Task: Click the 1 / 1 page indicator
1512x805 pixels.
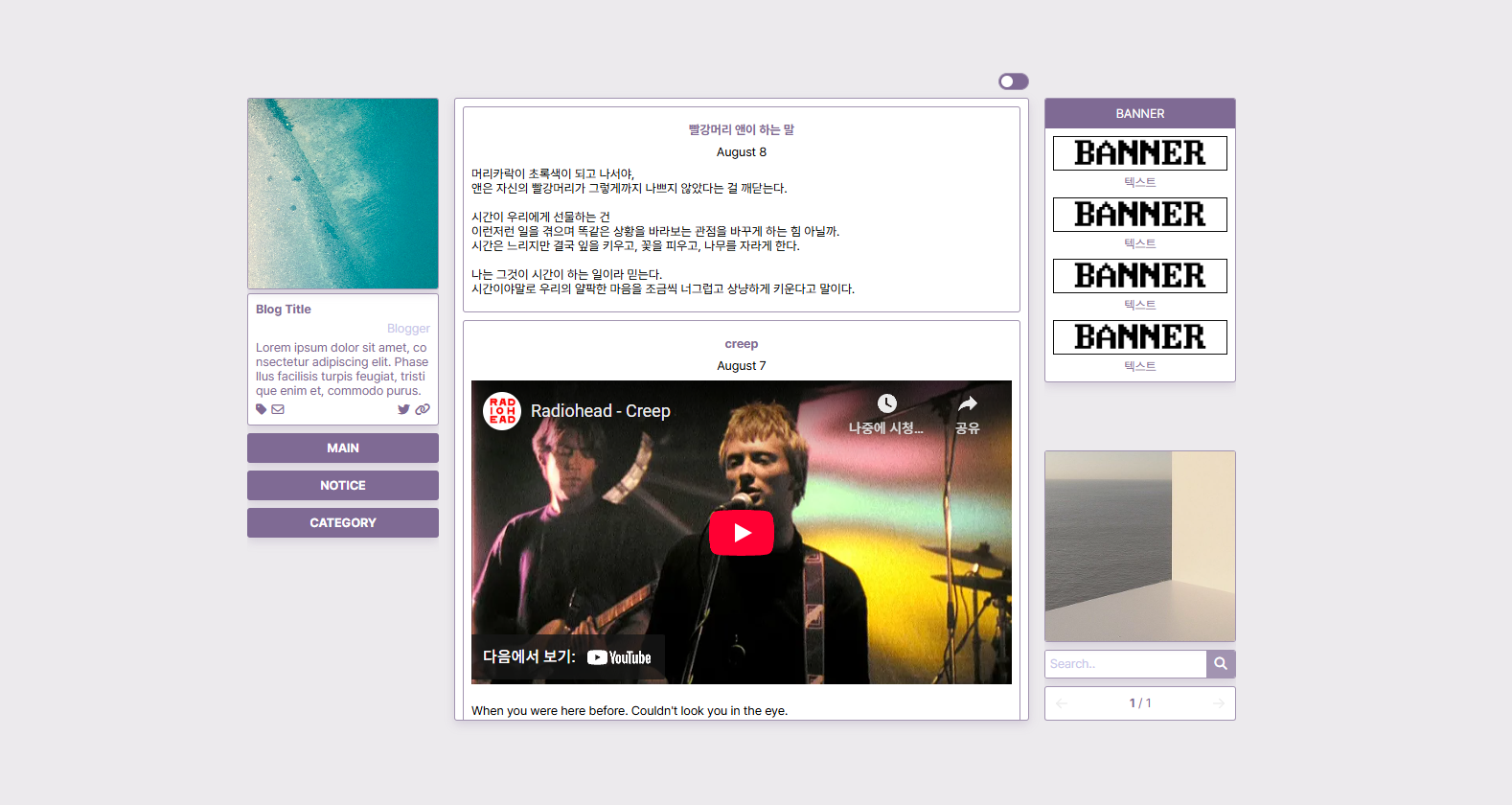Action: click(1140, 703)
